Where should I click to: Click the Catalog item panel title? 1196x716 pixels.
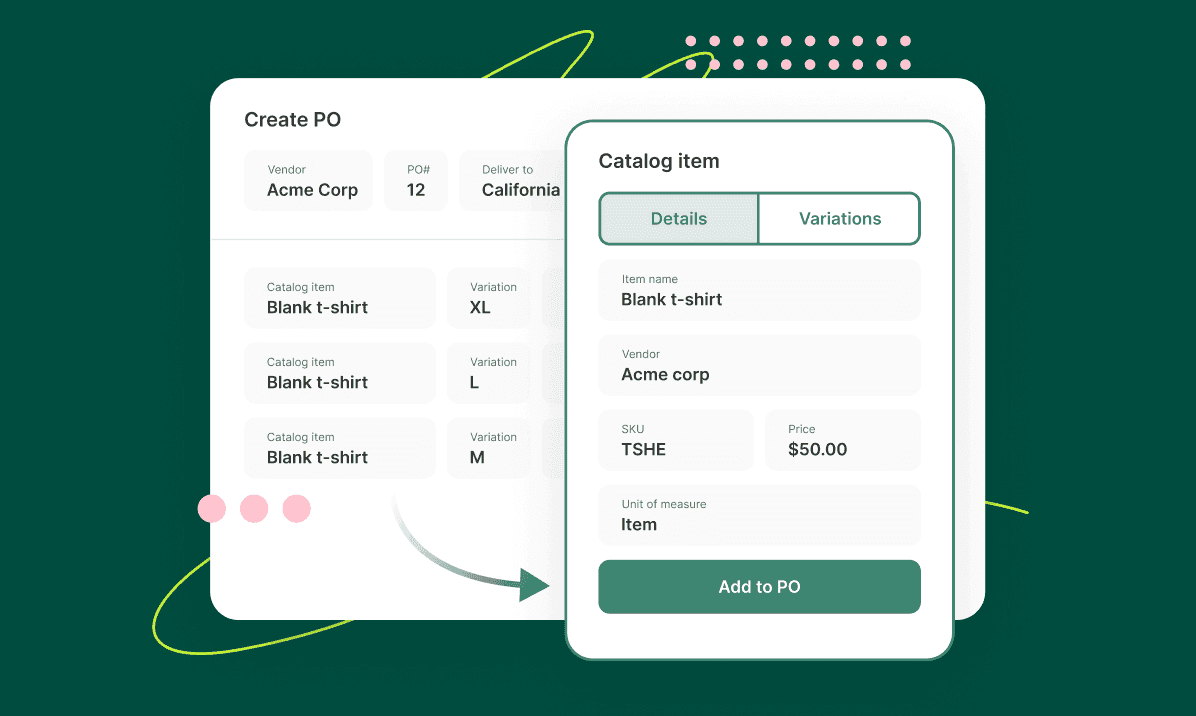(658, 160)
